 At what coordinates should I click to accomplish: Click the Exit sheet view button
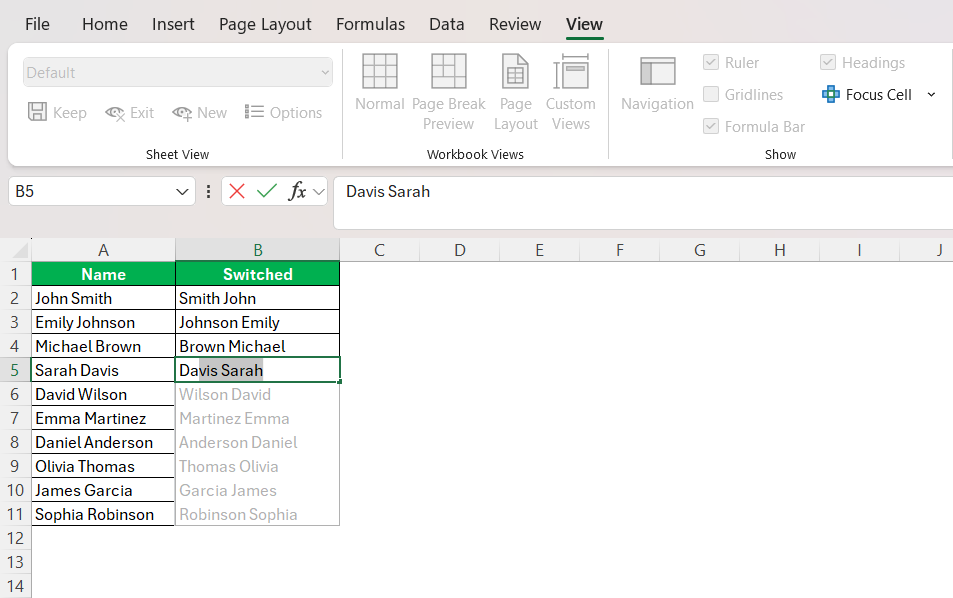pos(129,112)
